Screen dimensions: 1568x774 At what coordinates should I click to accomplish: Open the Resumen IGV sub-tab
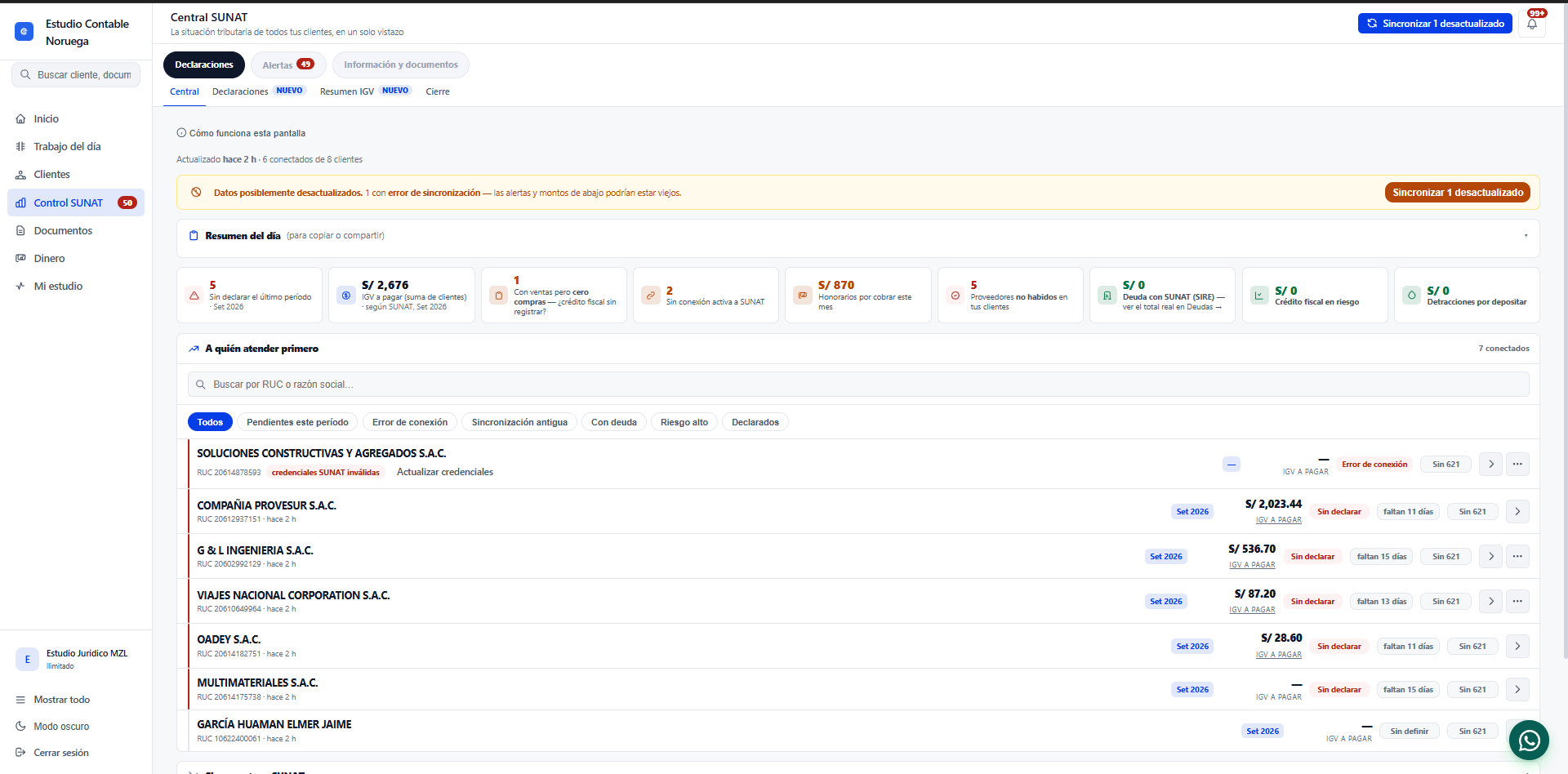click(x=364, y=91)
